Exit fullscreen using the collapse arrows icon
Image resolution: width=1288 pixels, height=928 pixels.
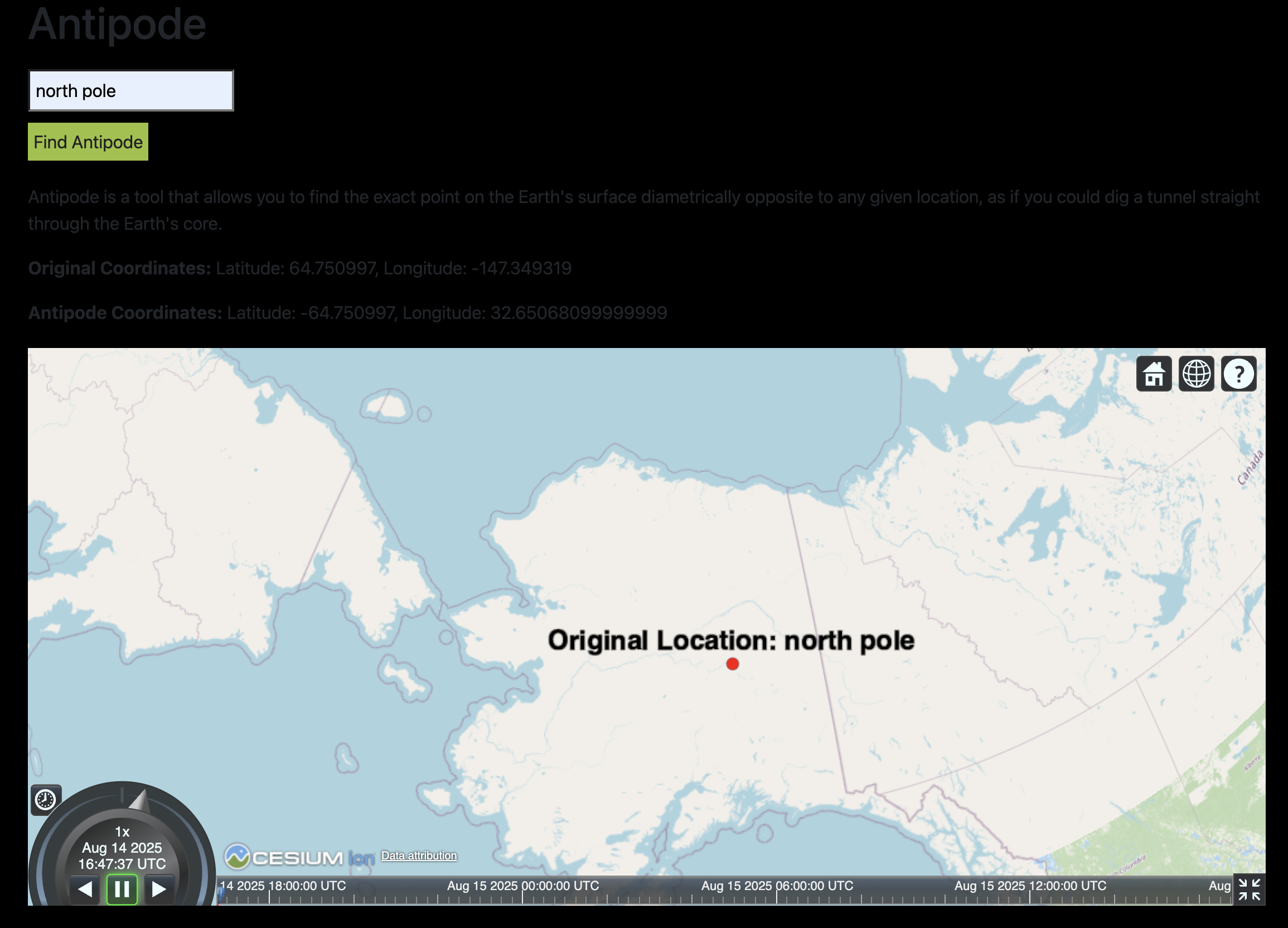pos(1249,890)
